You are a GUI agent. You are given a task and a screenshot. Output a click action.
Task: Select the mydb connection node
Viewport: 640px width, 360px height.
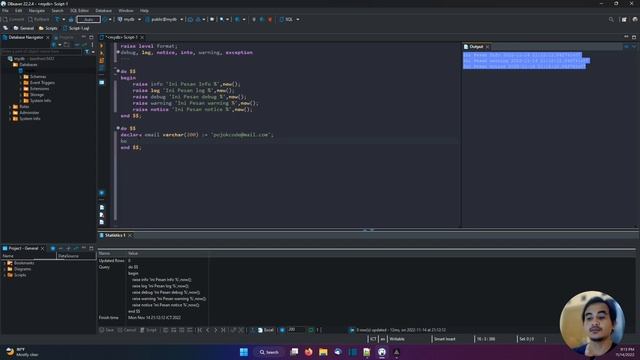coord(31,58)
